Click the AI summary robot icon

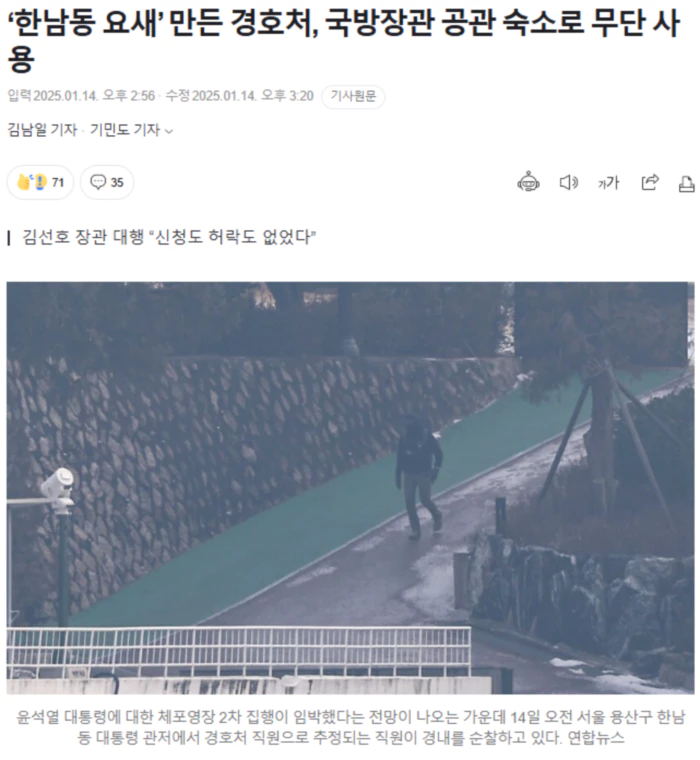coord(528,182)
